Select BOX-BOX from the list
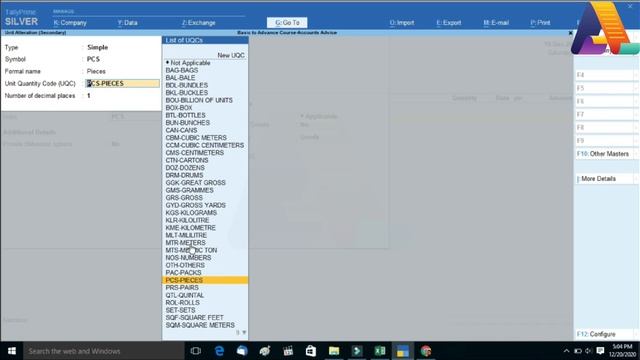This screenshot has height=360, width=640. [x=179, y=108]
